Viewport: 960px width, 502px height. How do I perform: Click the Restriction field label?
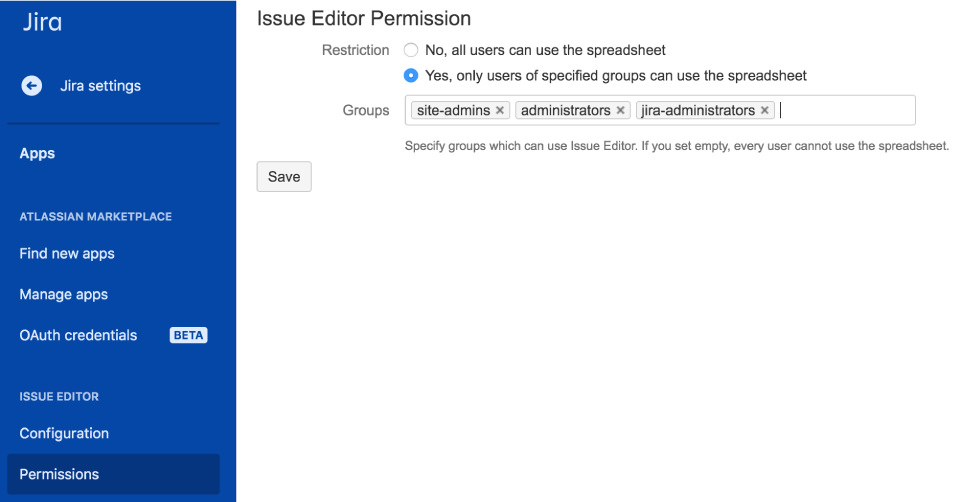(x=356, y=50)
